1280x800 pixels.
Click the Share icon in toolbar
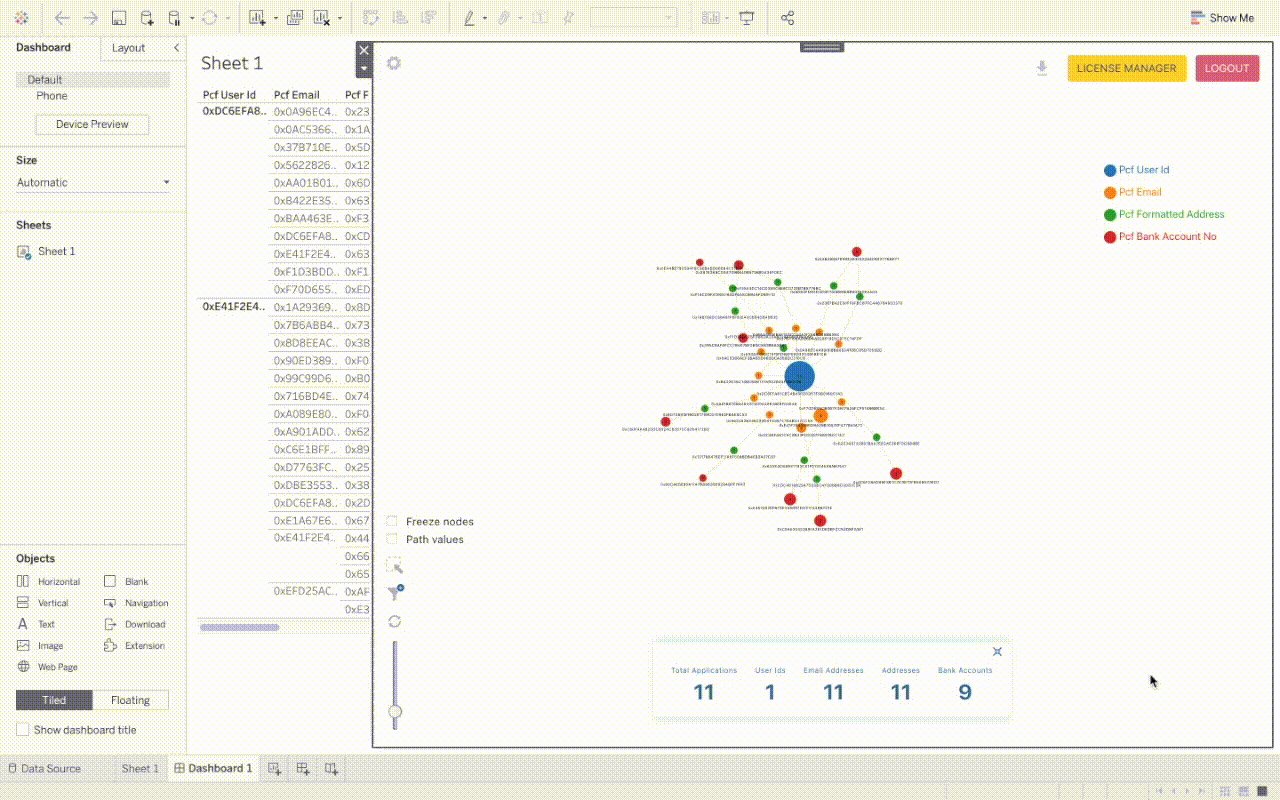click(787, 18)
